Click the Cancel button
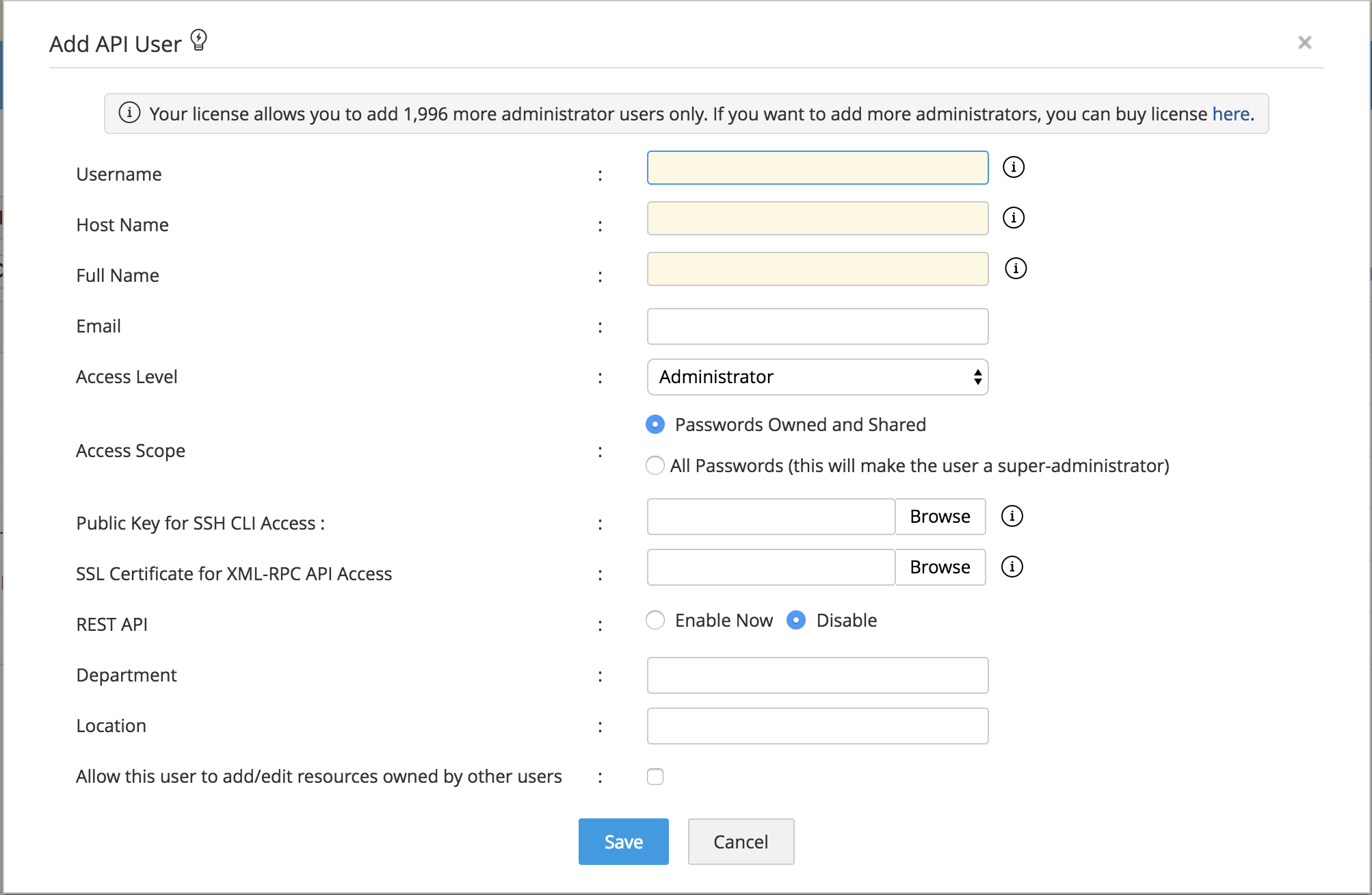The height and width of the screenshot is (895, 1372). (741, 842)
